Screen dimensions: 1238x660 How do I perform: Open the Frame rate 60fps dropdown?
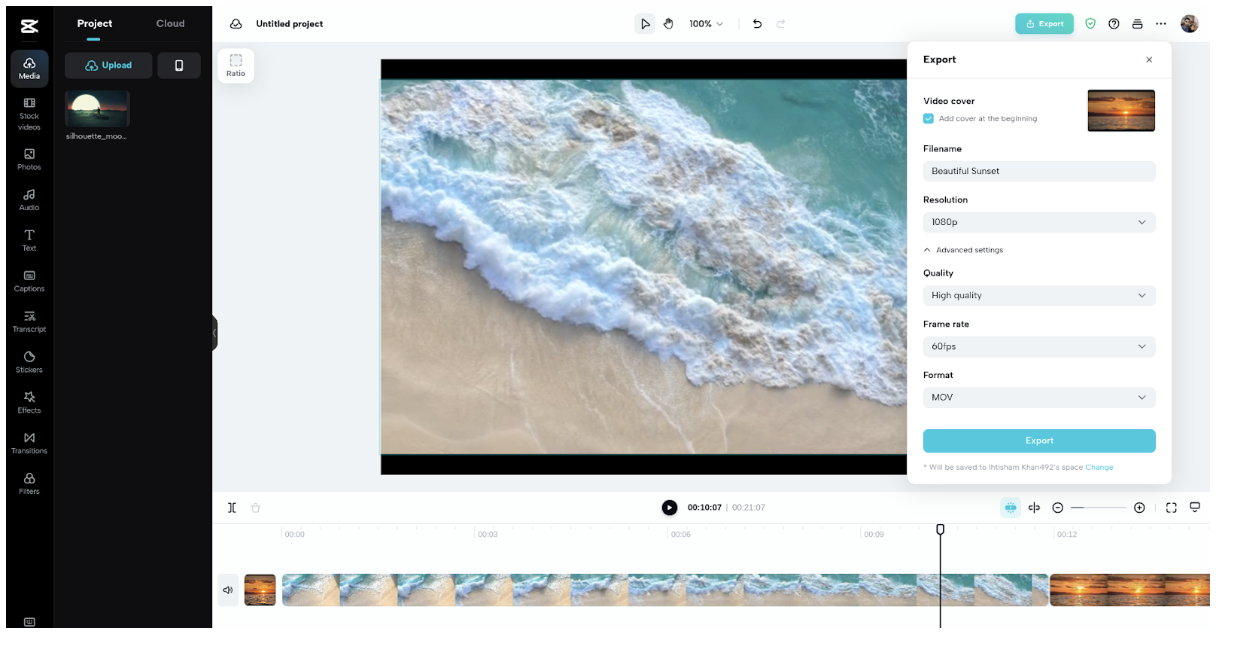1039,346
